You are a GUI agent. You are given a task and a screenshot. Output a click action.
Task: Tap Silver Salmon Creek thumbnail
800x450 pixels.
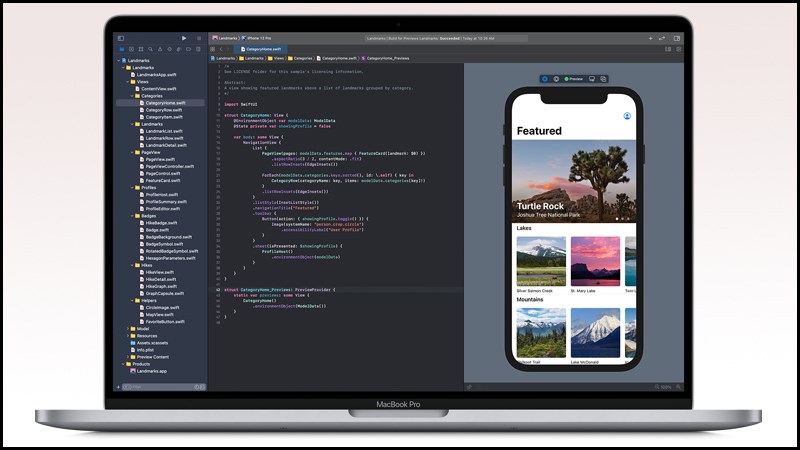[x=541, y=261]
